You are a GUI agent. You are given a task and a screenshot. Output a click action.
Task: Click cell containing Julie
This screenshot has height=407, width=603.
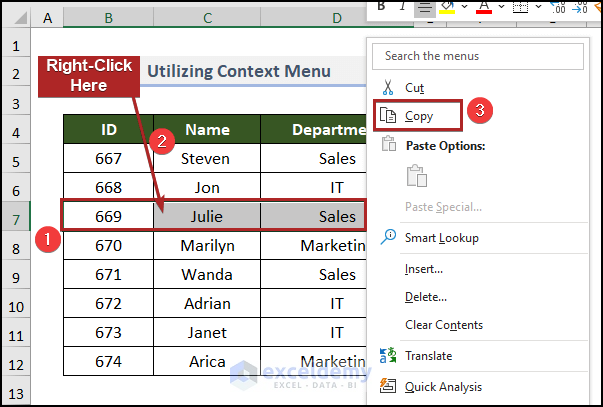207,216
